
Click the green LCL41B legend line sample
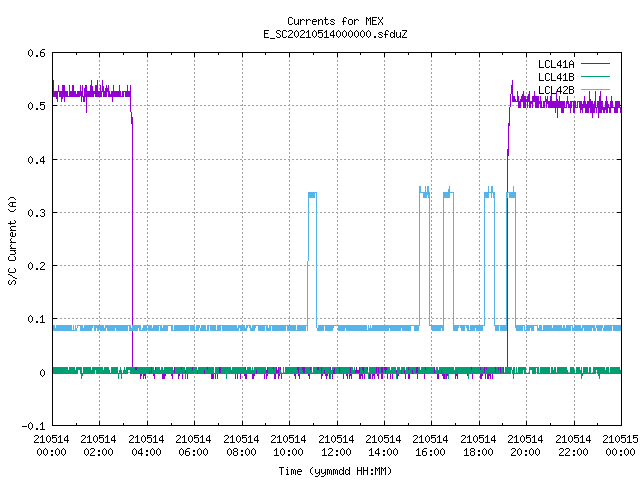tap(595, 77)
